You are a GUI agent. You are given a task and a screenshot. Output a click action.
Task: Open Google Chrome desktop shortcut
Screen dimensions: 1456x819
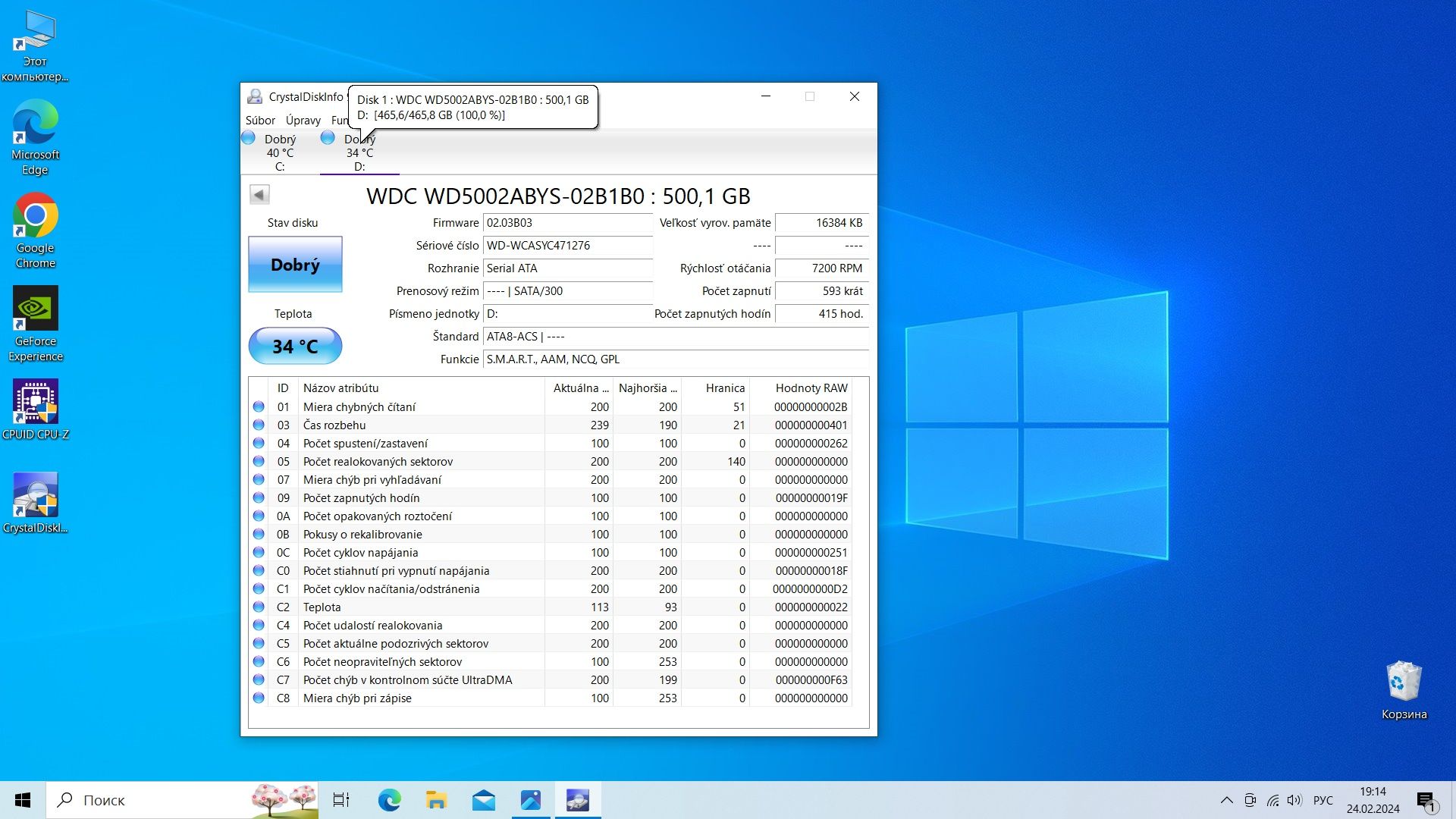click(x=35, y=231)
